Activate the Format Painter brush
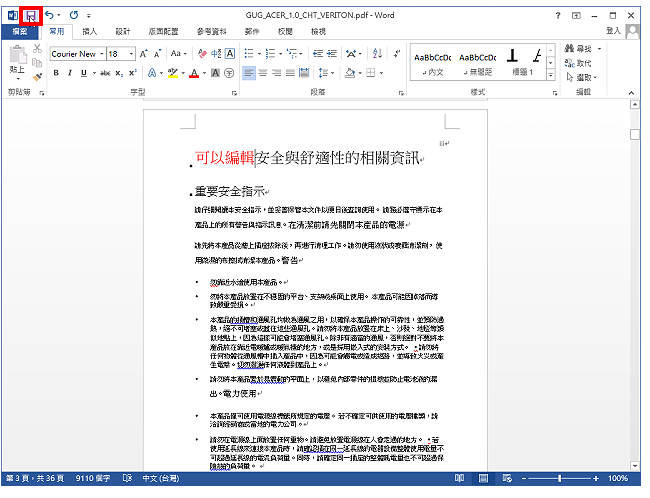650x498 pixels. pos(37,77)
